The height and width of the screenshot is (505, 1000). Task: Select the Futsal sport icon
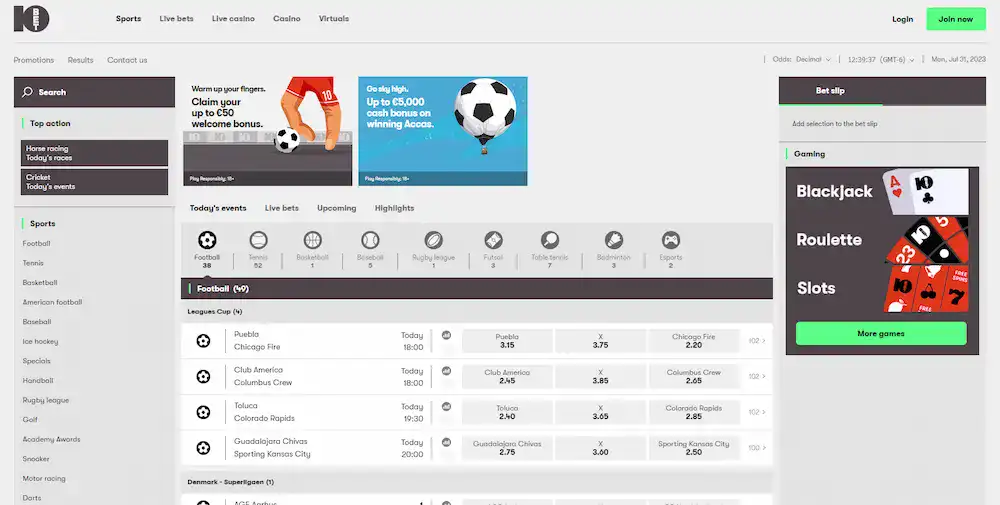click(493, 240)
